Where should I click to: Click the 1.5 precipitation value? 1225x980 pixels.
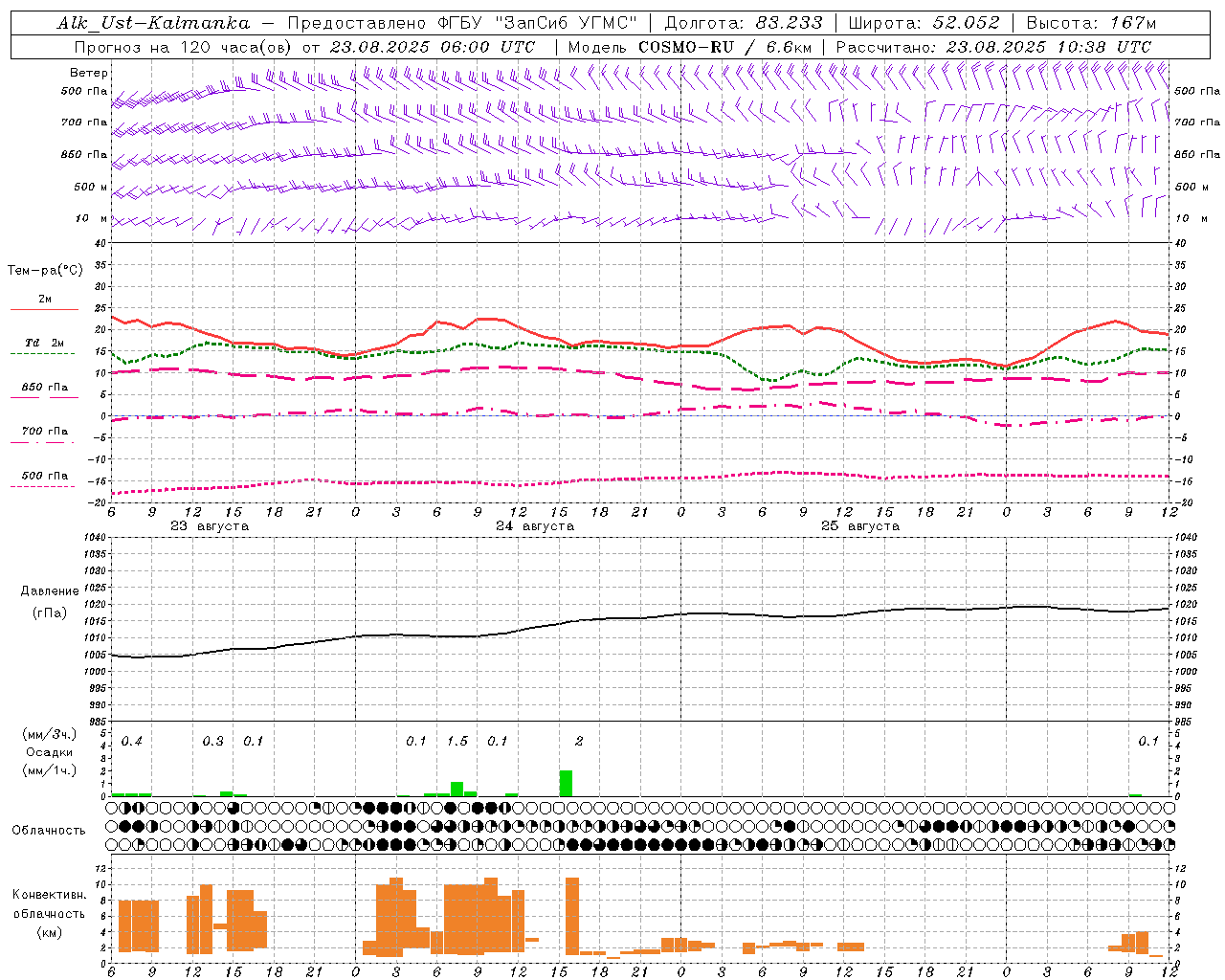tap(457, 742)
